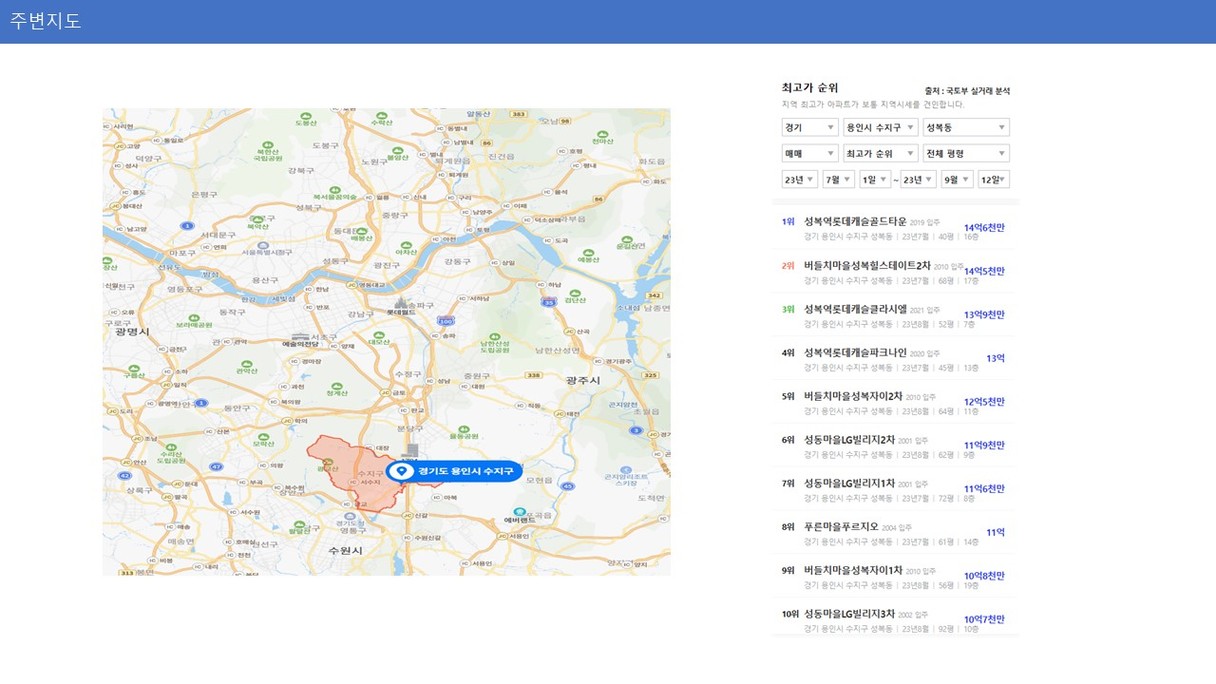This screenshot has width=1216, height=684.
Task: Open the 버들치마을성복힐스테이트2차 listing
Action: click(895, 272)
